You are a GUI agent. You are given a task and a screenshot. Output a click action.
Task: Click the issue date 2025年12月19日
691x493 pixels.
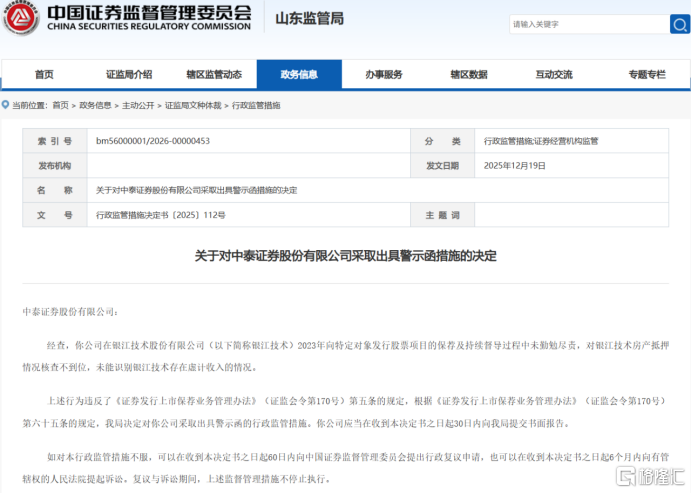(514, 166)
